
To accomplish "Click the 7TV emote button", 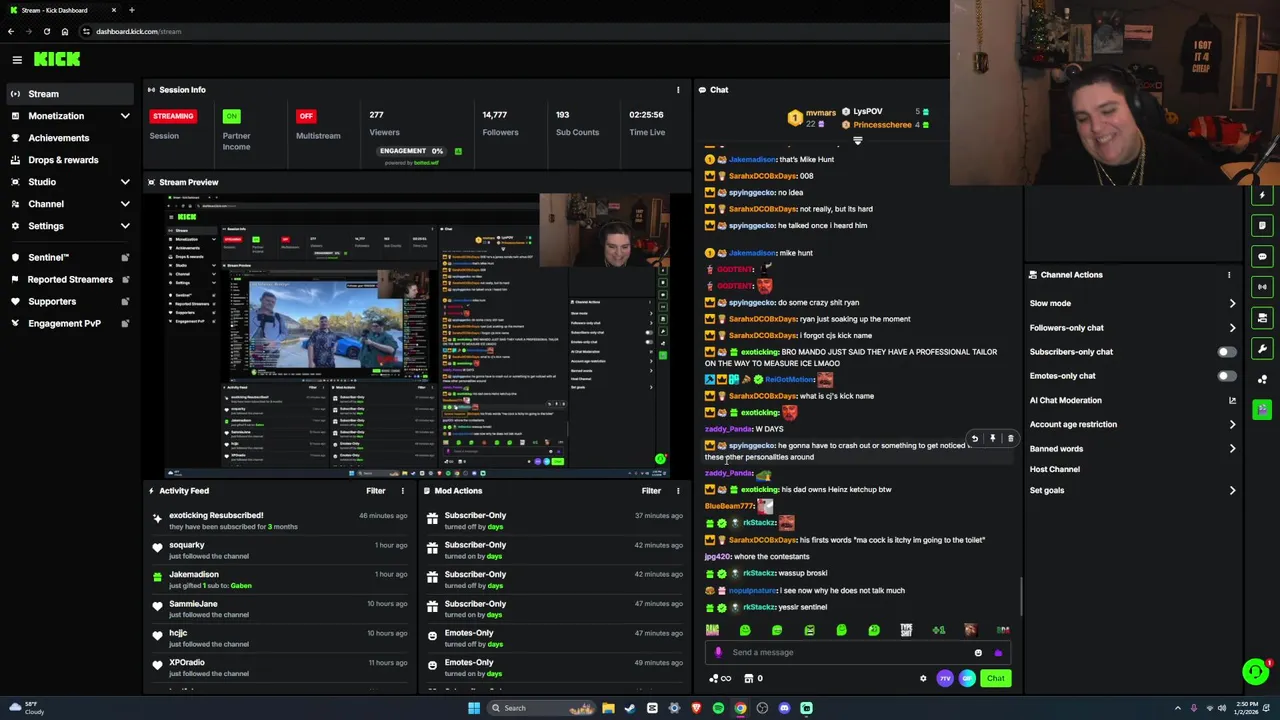I will coord(945,679).
